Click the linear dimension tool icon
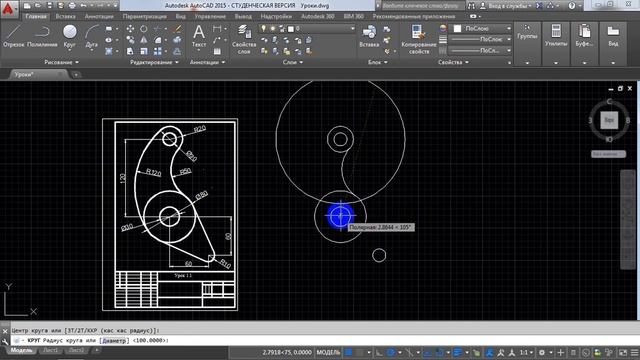 click(217, 29)
